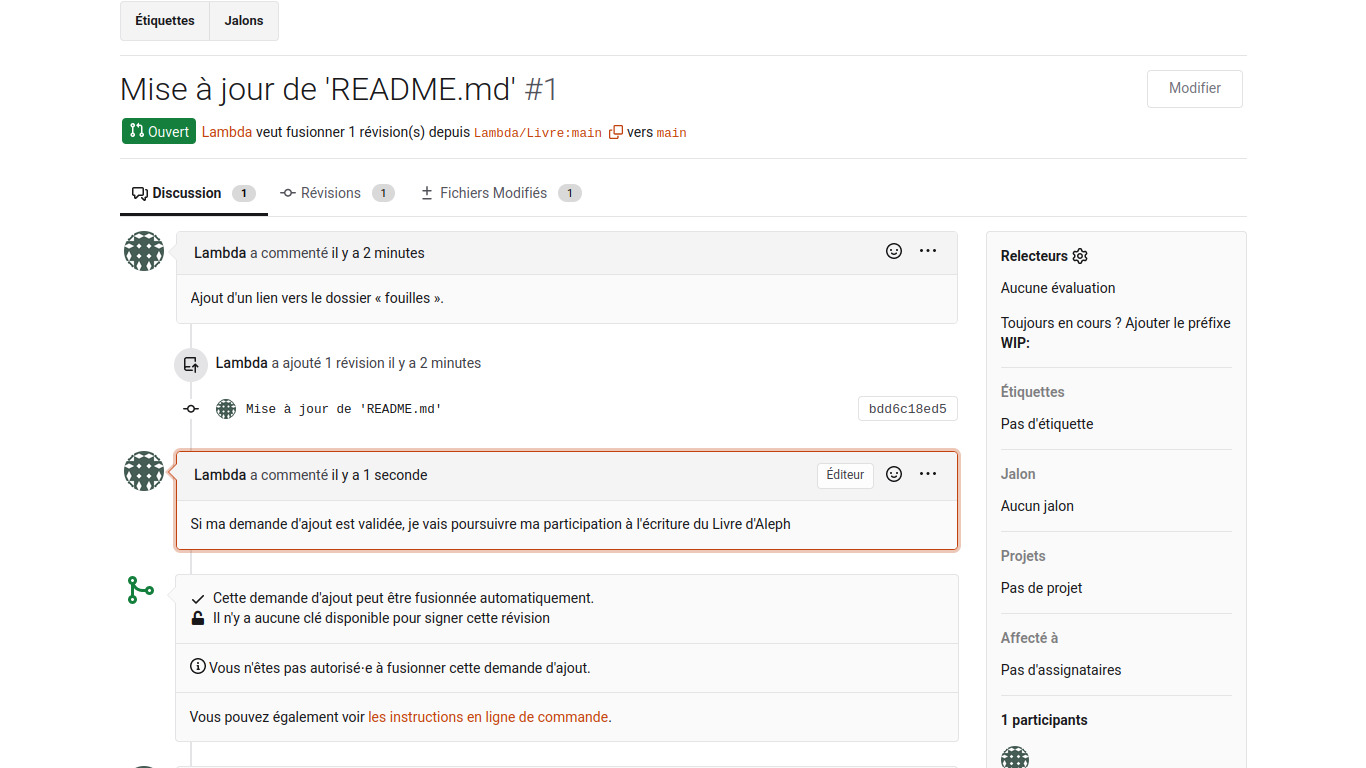
Task: Click Lambda's avatar beside second comment
Action: (x=144, y=471)
